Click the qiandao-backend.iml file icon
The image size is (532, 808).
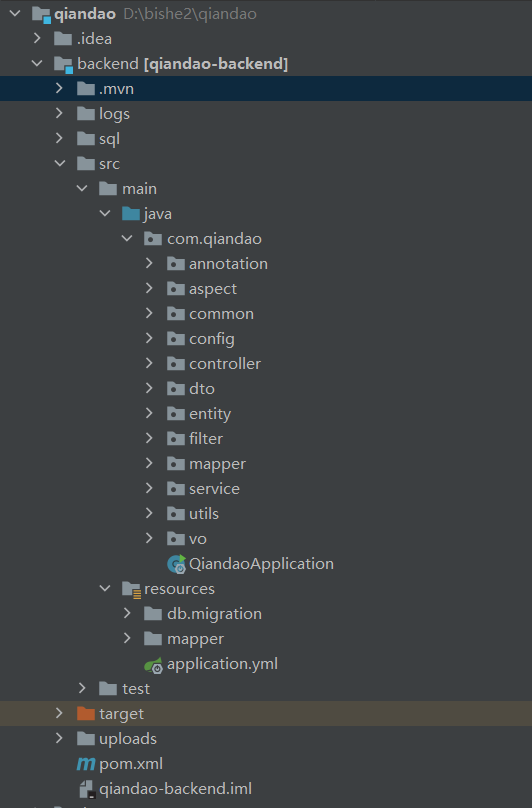coord(86,789)
